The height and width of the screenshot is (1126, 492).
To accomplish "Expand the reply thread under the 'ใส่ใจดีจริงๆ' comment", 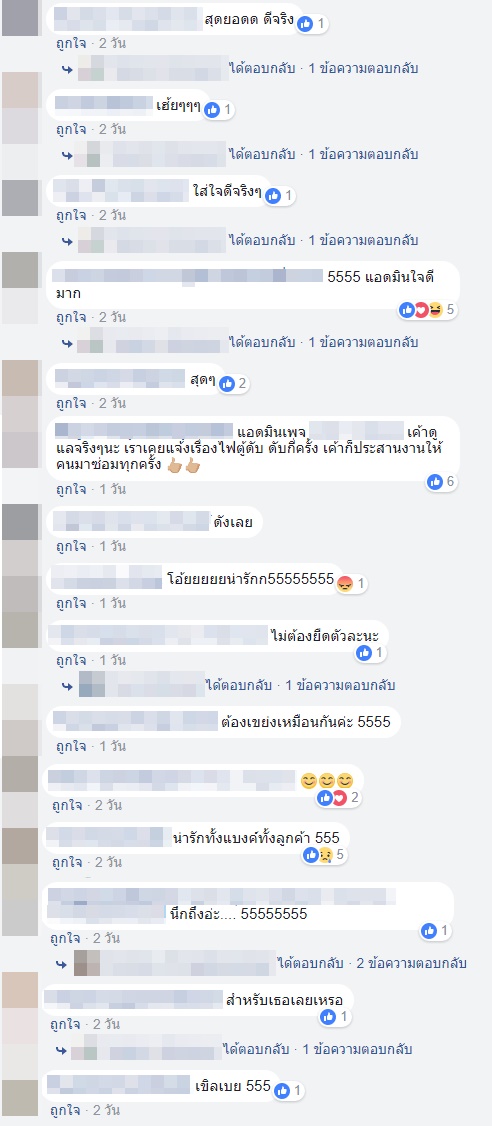I will click(363, 240).
